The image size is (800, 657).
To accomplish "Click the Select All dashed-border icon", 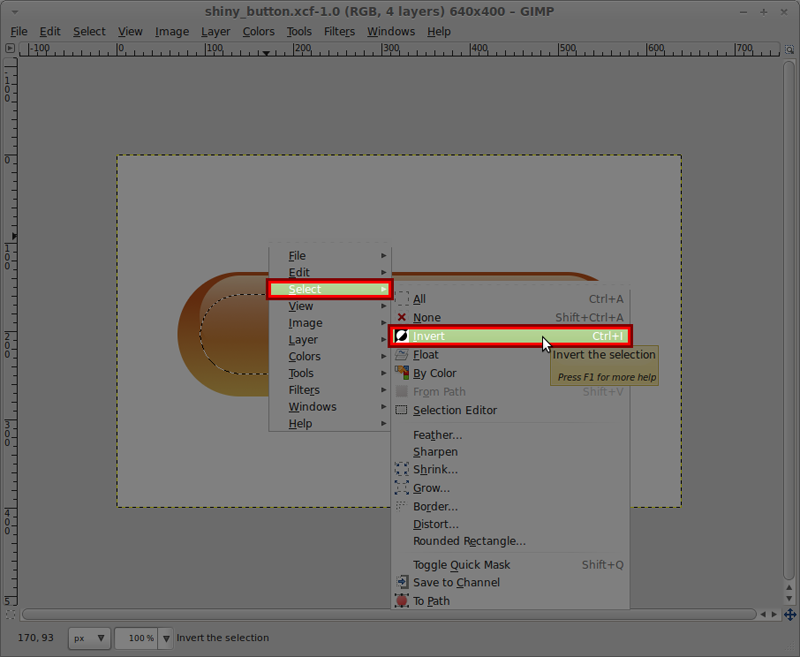I will [403, 298].
